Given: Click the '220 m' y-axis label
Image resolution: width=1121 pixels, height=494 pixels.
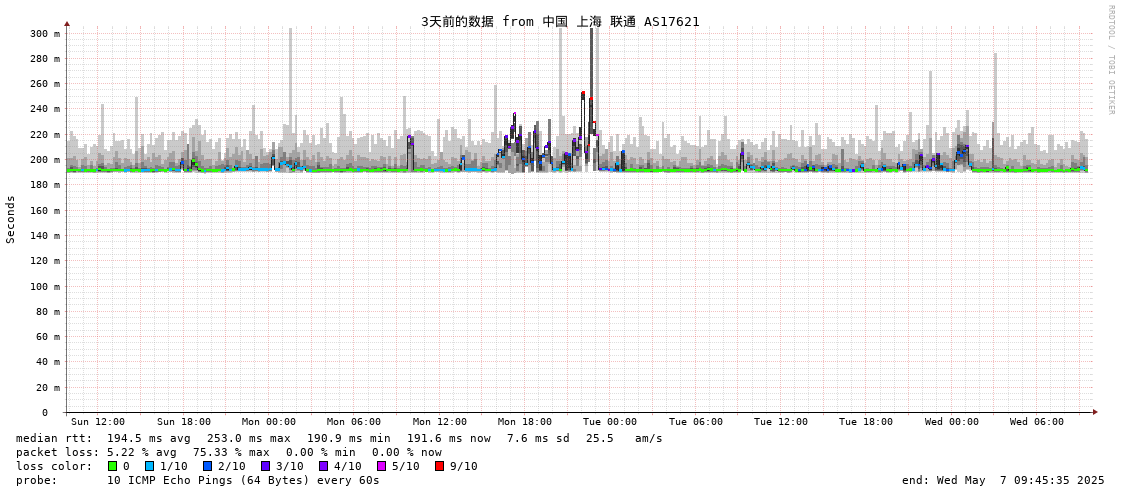Looking at the screenshot, I should 45,134.
